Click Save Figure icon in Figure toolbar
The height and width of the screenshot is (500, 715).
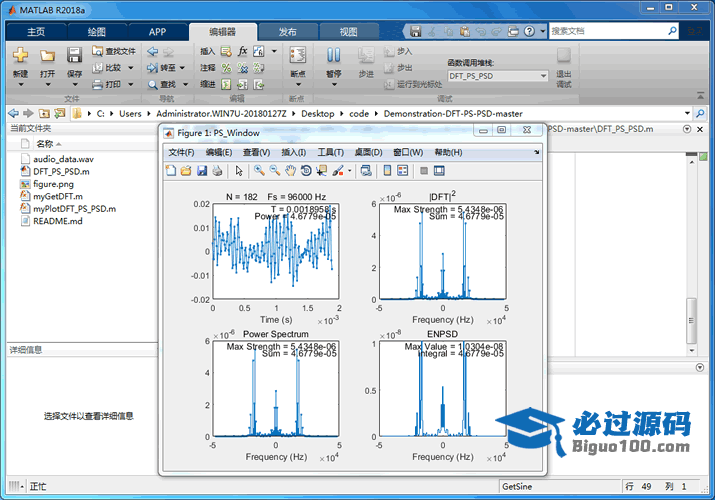coord(202,171)
